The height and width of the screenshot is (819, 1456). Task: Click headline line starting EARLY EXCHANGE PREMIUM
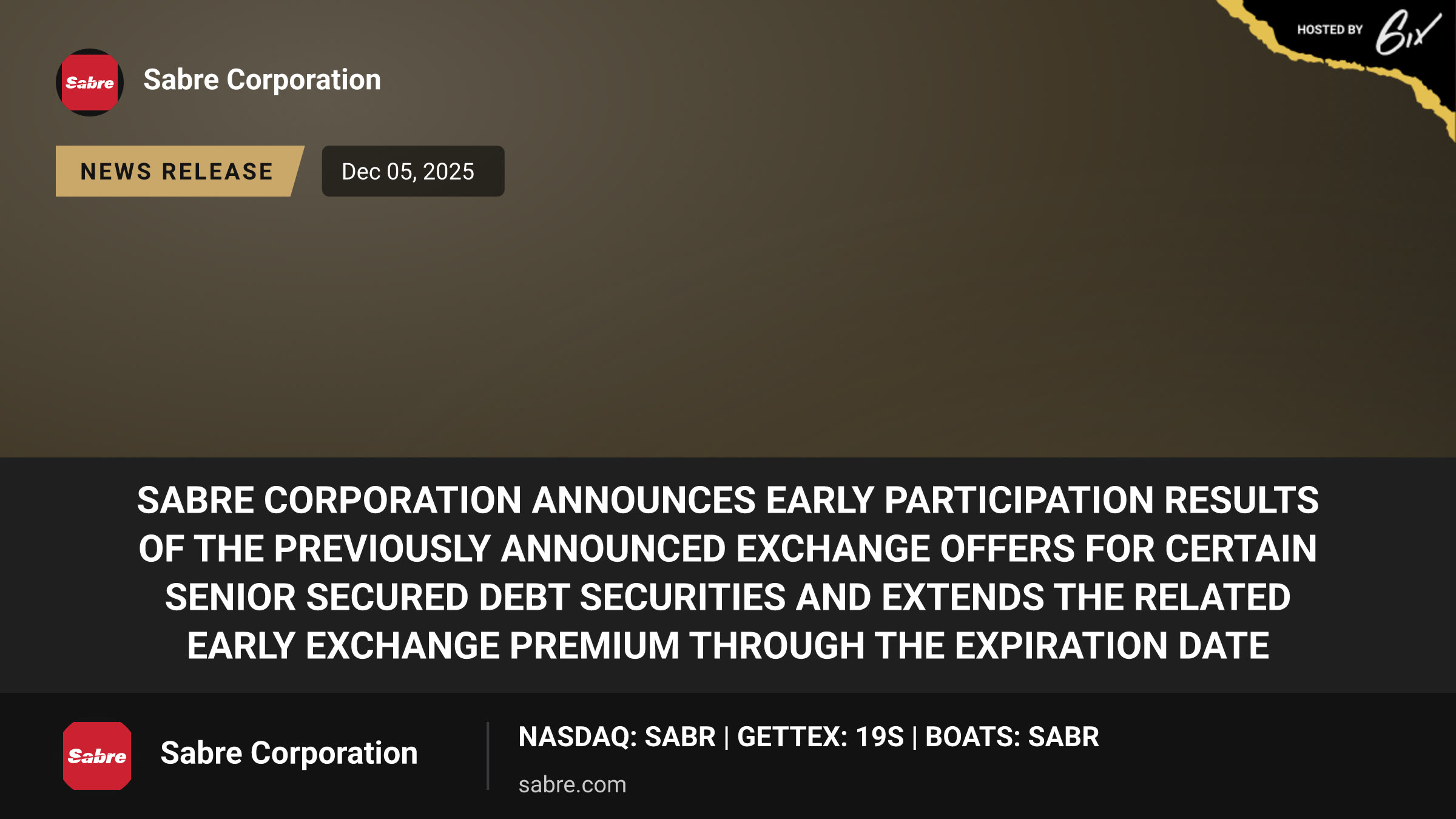tap(728, 645)
